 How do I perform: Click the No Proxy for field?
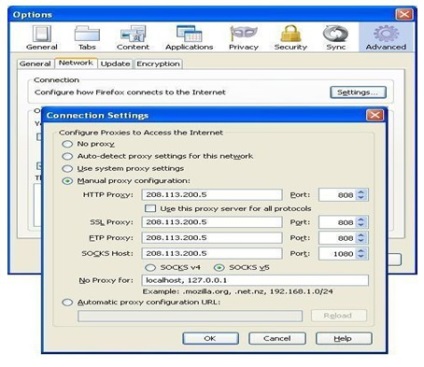(x=255, y=280)
